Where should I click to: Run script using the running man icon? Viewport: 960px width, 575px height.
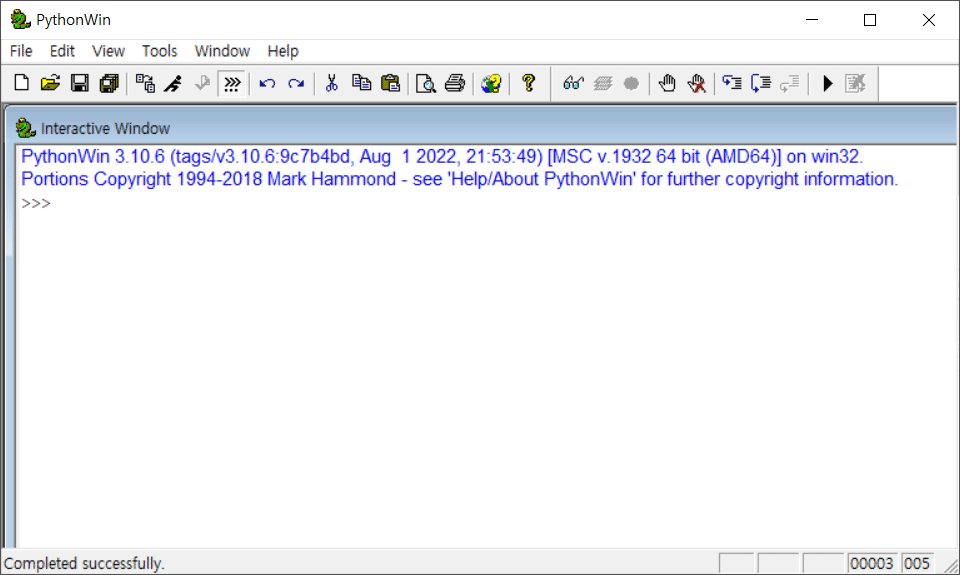pos(174,83)
